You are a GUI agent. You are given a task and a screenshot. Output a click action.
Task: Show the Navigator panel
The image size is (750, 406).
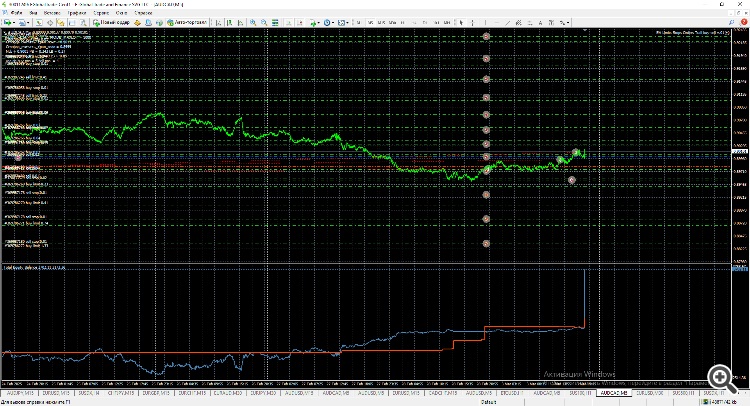(61, 22)
